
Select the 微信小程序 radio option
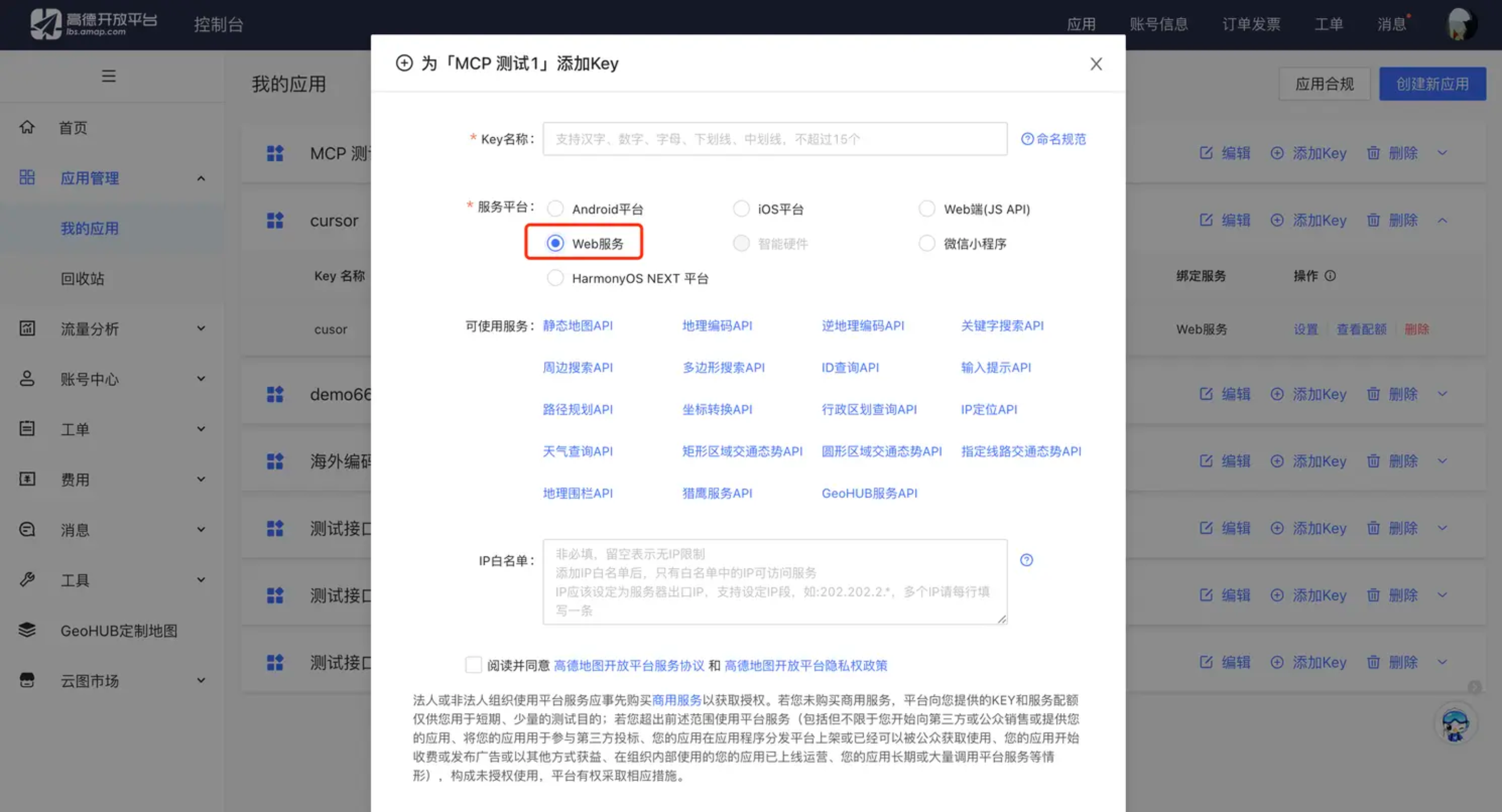tap(927, 243)
